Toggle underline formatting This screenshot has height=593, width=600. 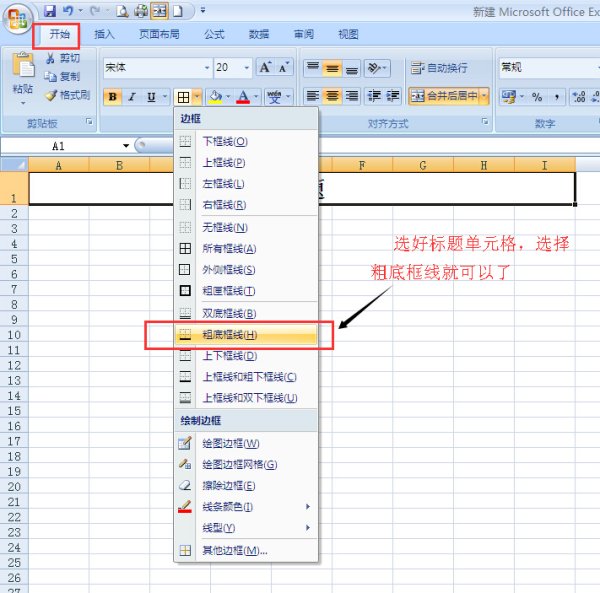coord(152,97)
